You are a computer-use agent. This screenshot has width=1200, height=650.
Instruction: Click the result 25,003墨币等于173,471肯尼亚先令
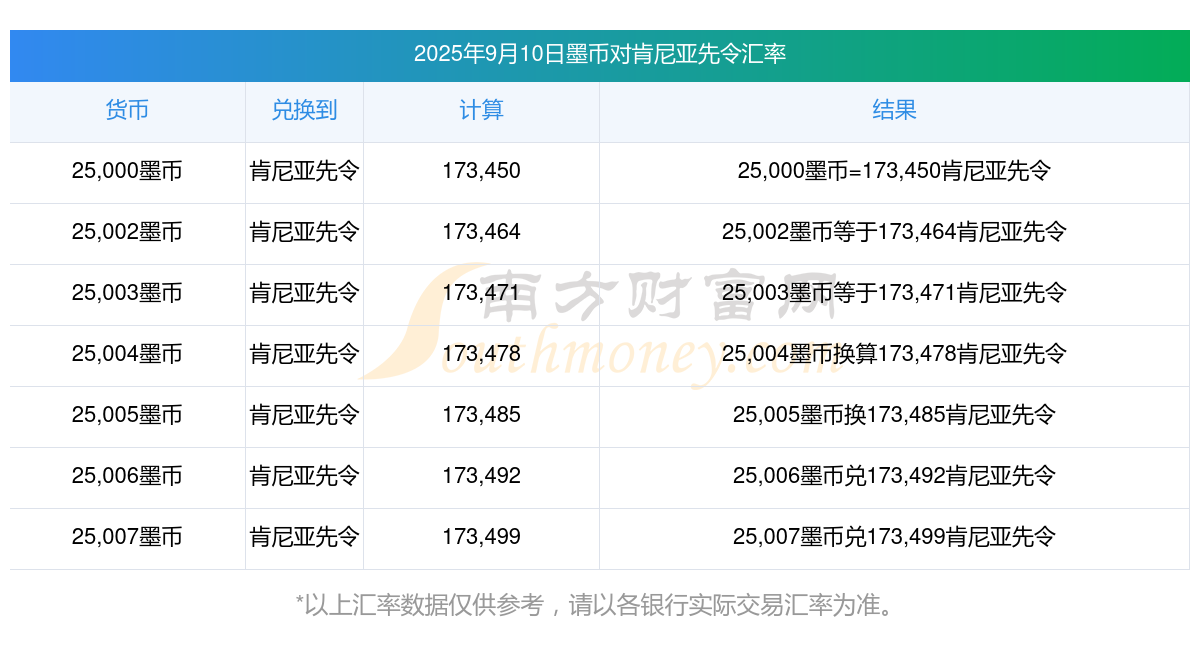(x=894, y=293)
